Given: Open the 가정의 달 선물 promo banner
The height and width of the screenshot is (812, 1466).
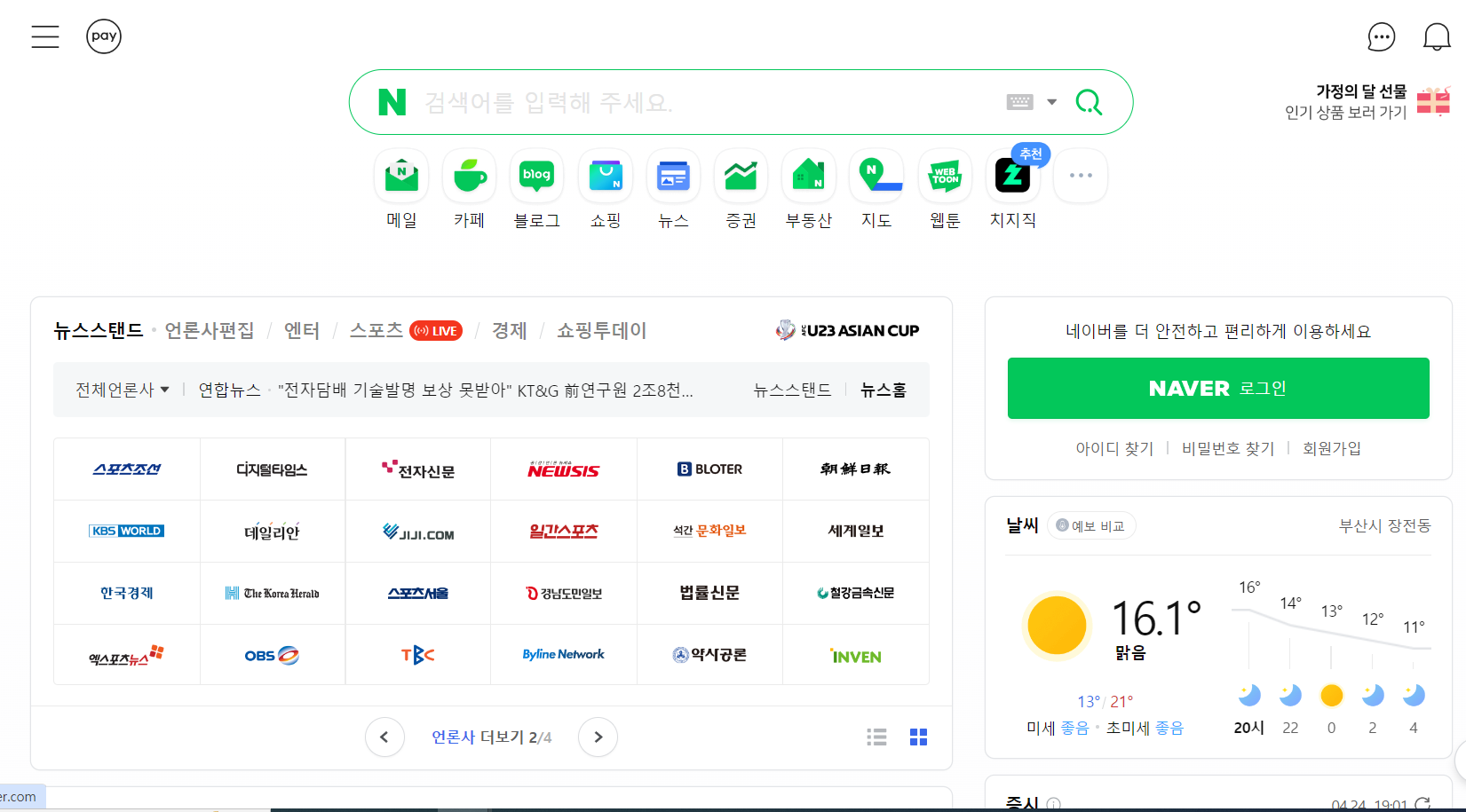Looking at the screenshot, I should coord(1367,102).
